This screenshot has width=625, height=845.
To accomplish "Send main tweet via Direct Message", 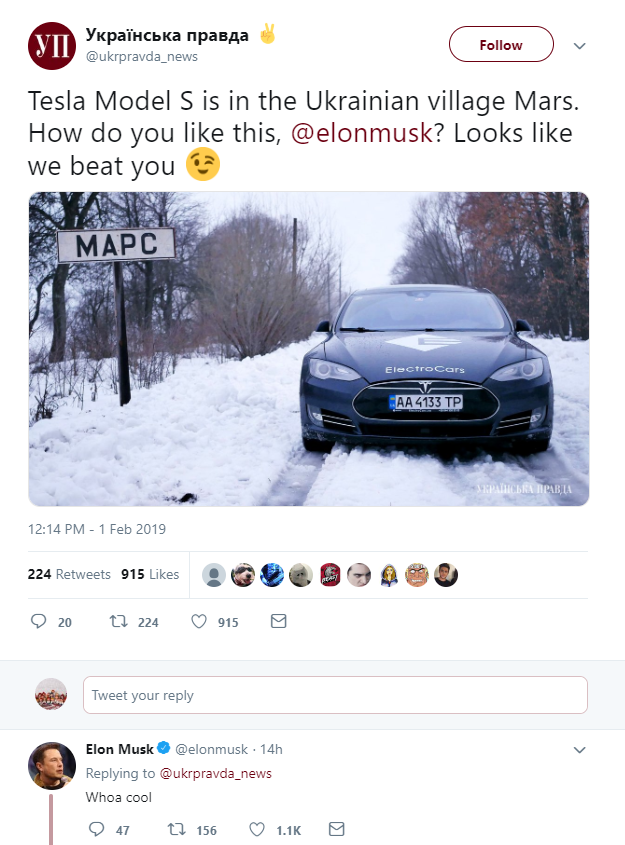I will [279, 622].
